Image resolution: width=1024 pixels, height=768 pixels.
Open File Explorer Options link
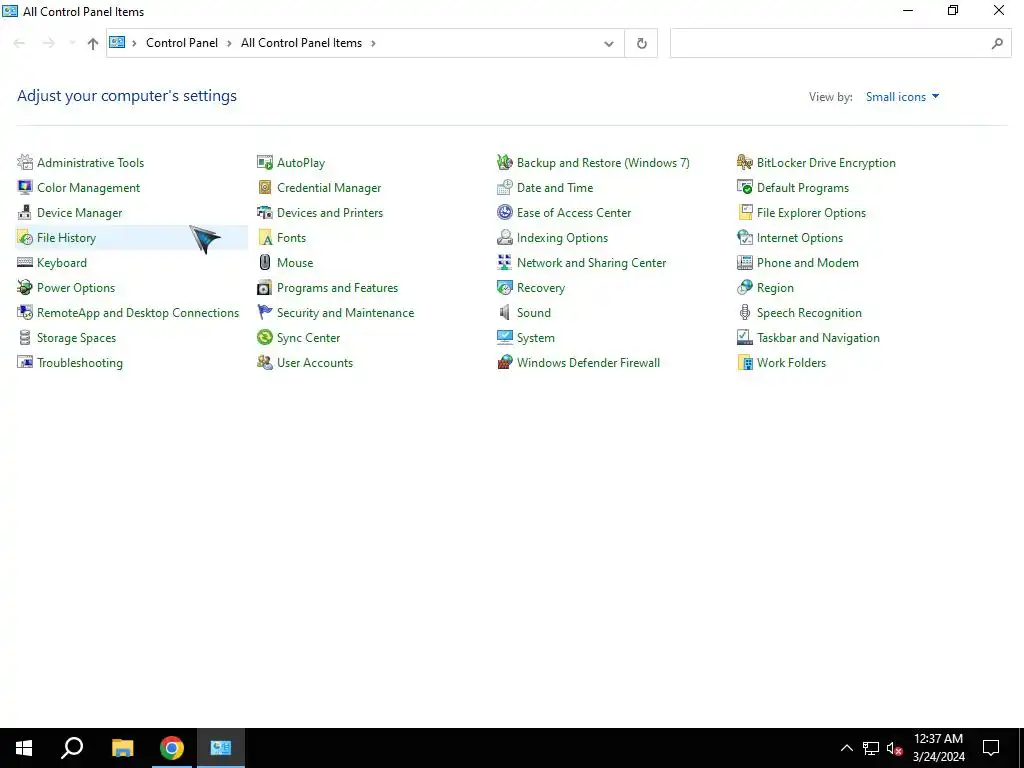(811, 213)
